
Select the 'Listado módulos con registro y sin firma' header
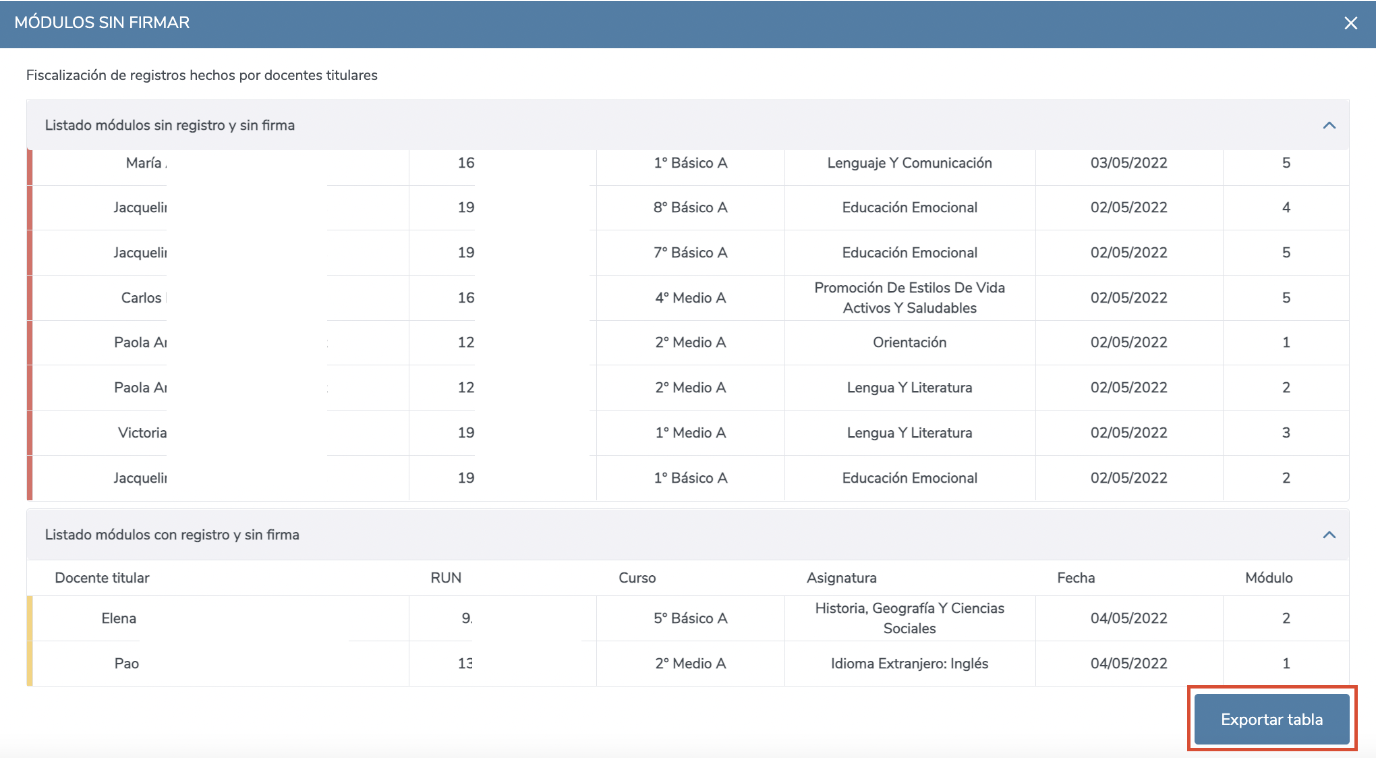(x=688, y=535)
